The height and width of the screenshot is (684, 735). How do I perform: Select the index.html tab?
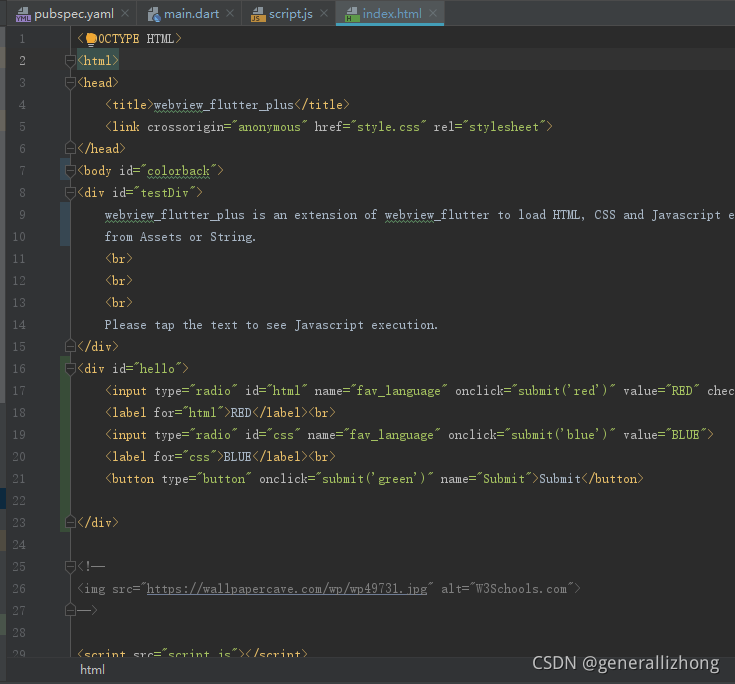[x=392, y=14]
